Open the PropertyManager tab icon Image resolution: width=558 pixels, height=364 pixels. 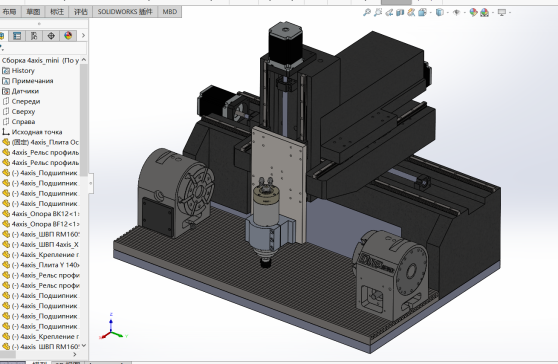coord(17,36)
